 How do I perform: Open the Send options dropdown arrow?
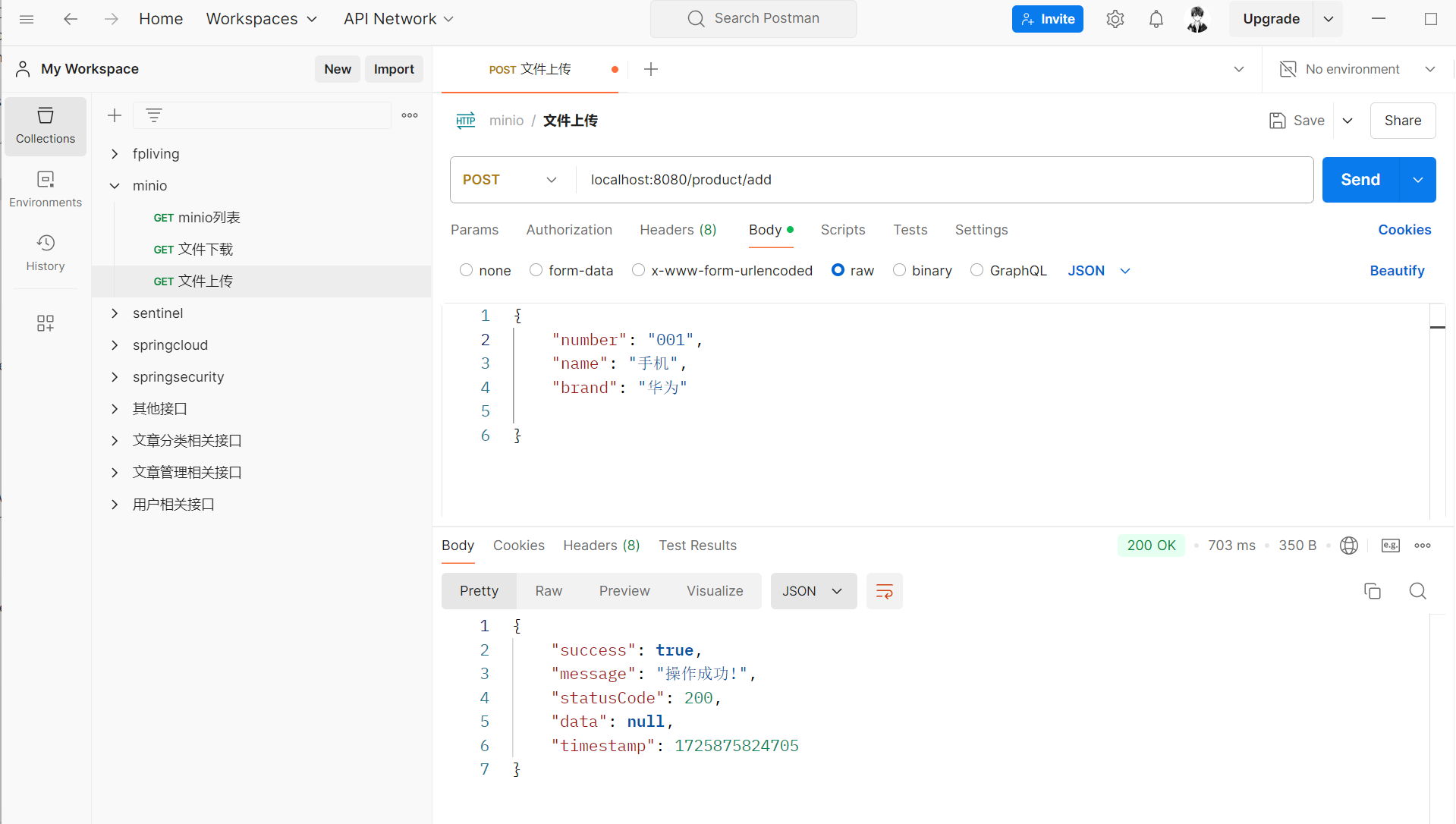tap(1418, 180)
